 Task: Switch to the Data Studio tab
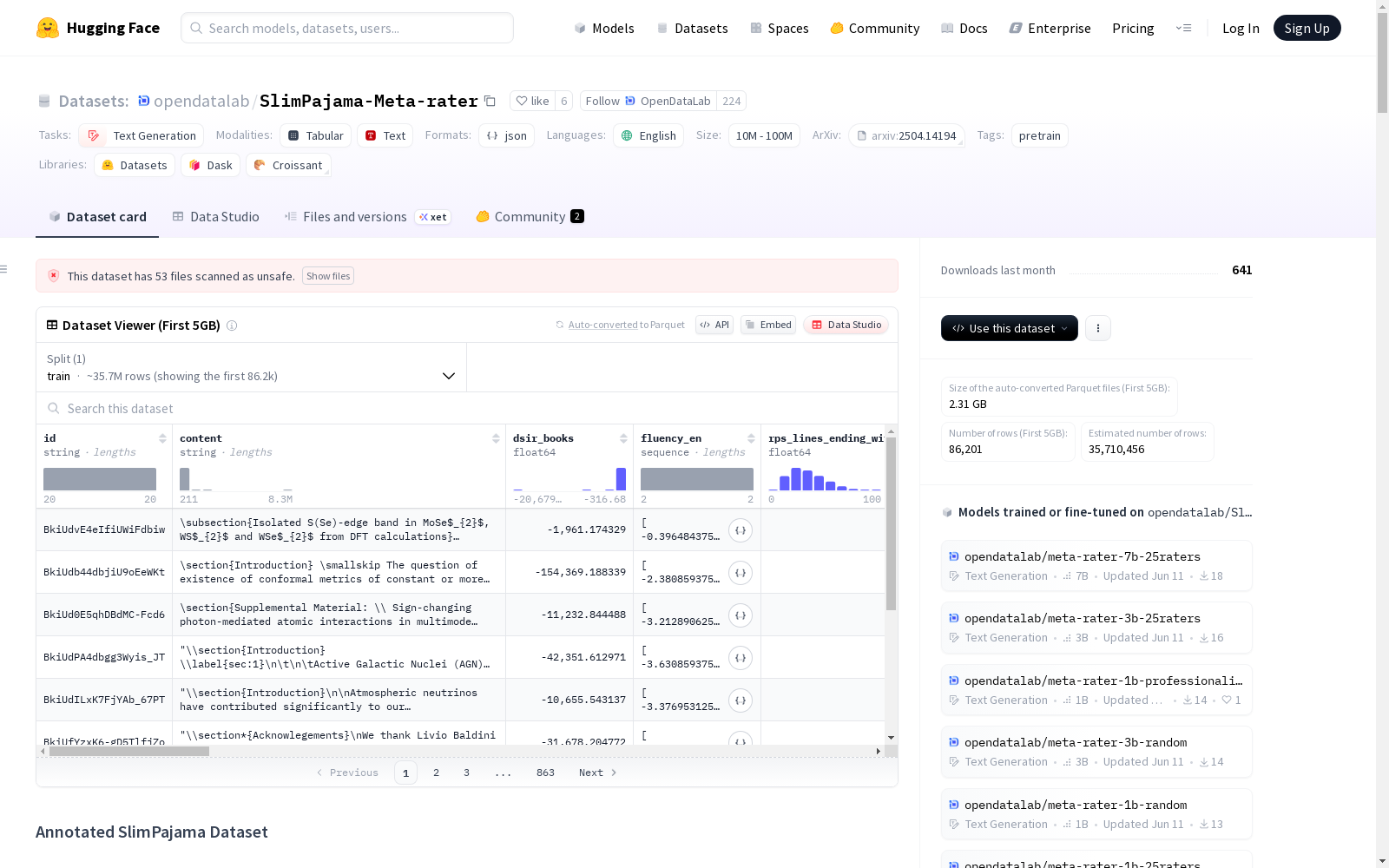tap(216, 217)
